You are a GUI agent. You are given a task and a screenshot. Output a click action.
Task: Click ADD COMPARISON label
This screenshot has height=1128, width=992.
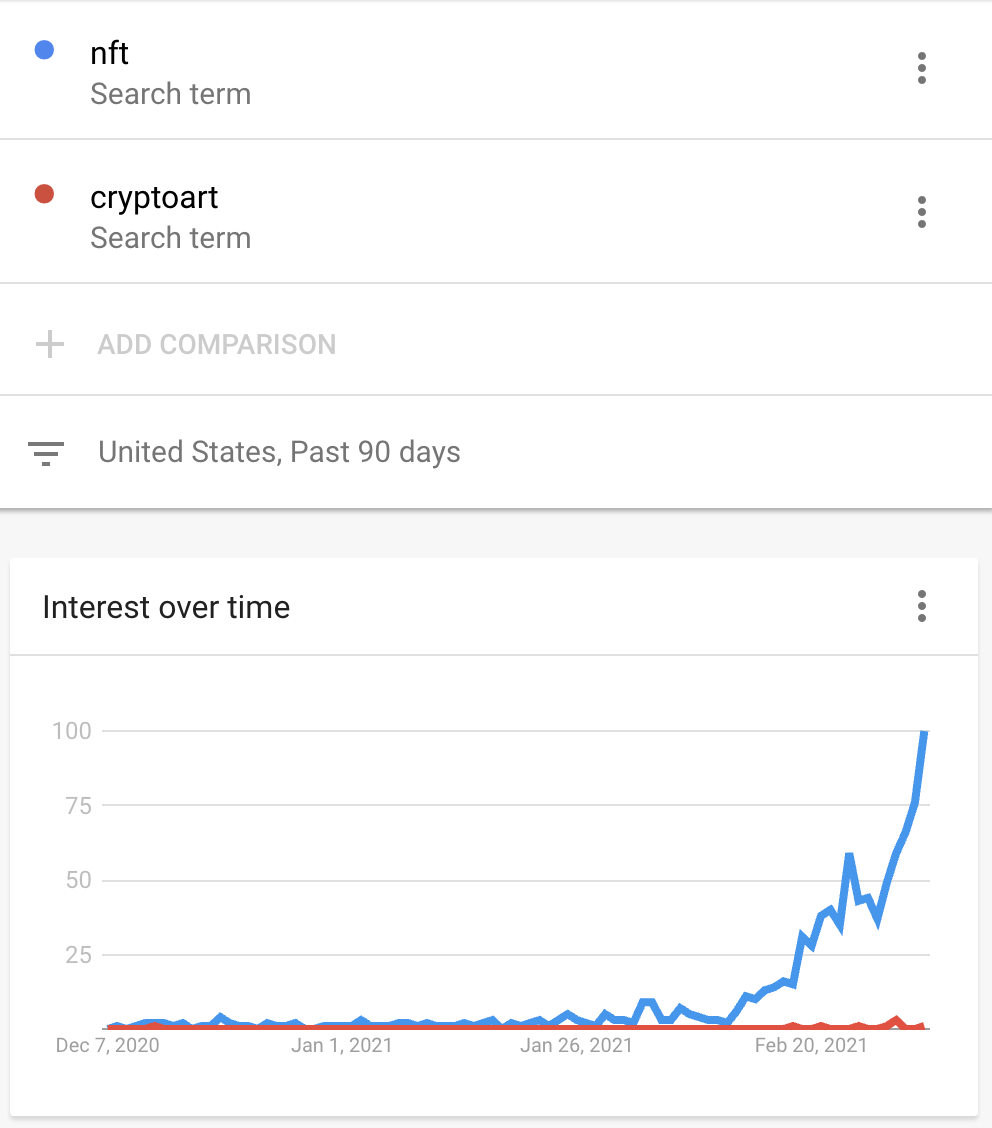[x=217, y=345]
